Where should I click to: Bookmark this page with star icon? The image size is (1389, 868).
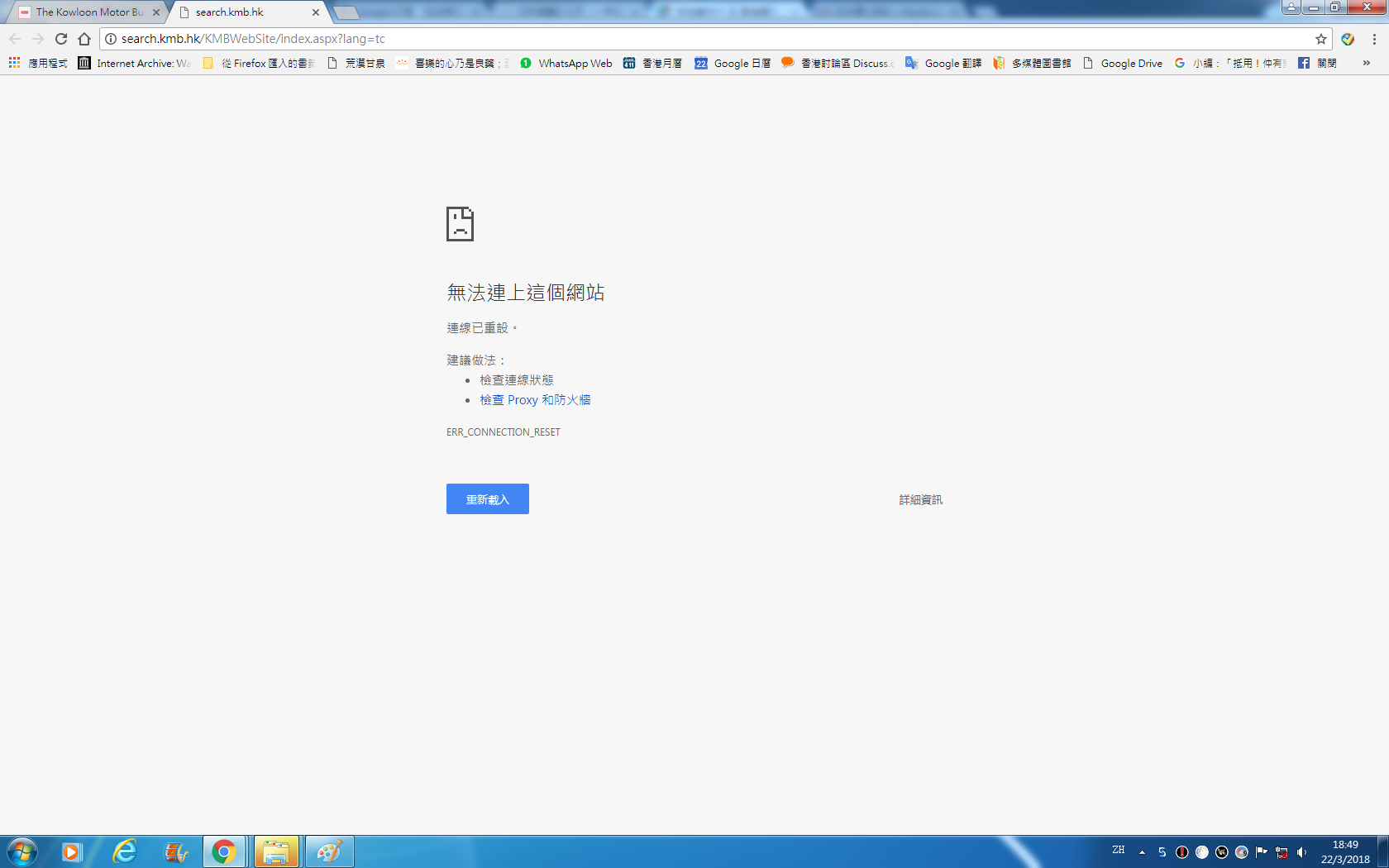click(1320, 39)
